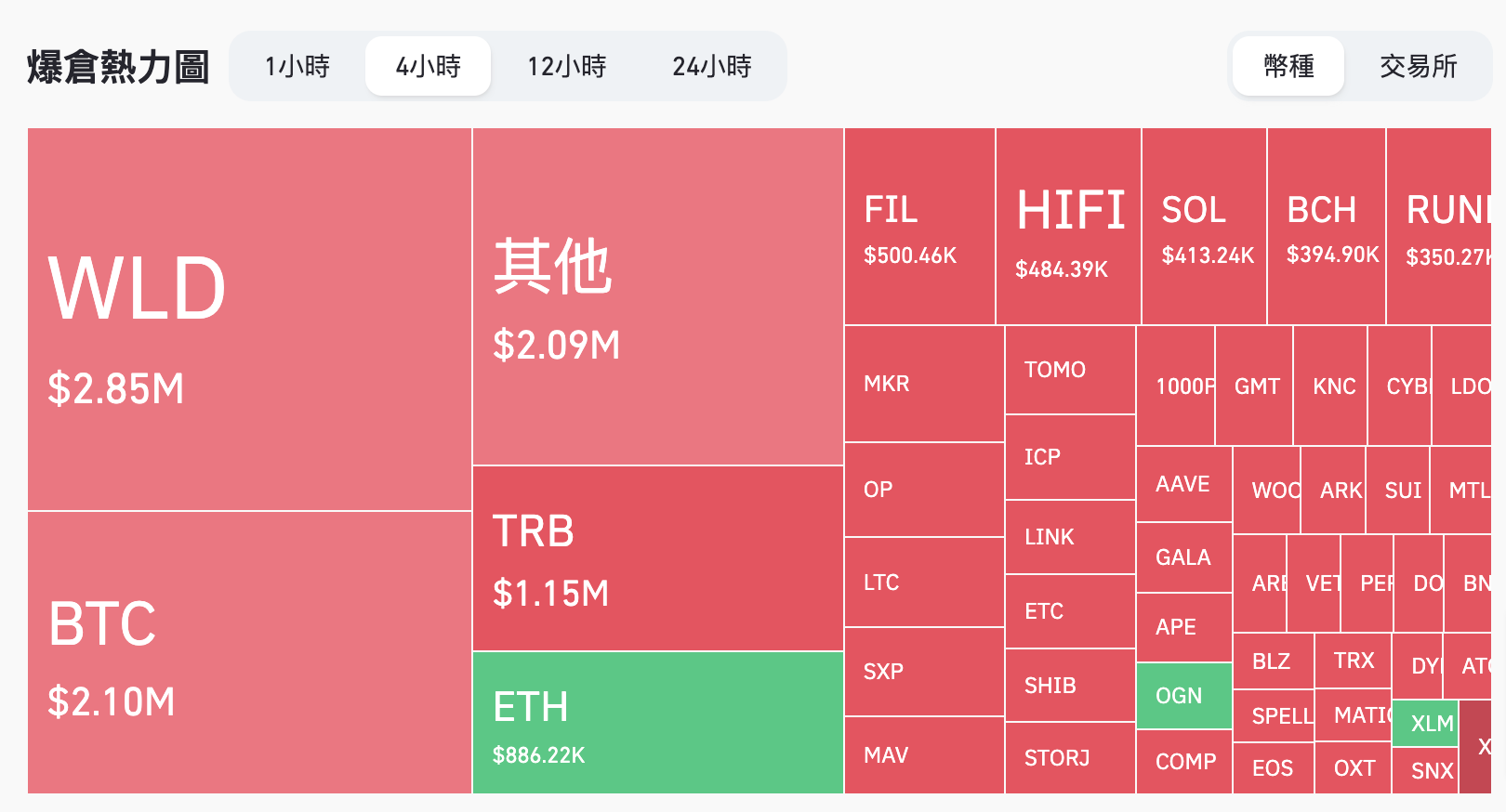This screenshot has height=812, width=1506.
Task: Switch to the 12小時 timeframe tab
Action: pyautogui.click(x=566, y=66)
